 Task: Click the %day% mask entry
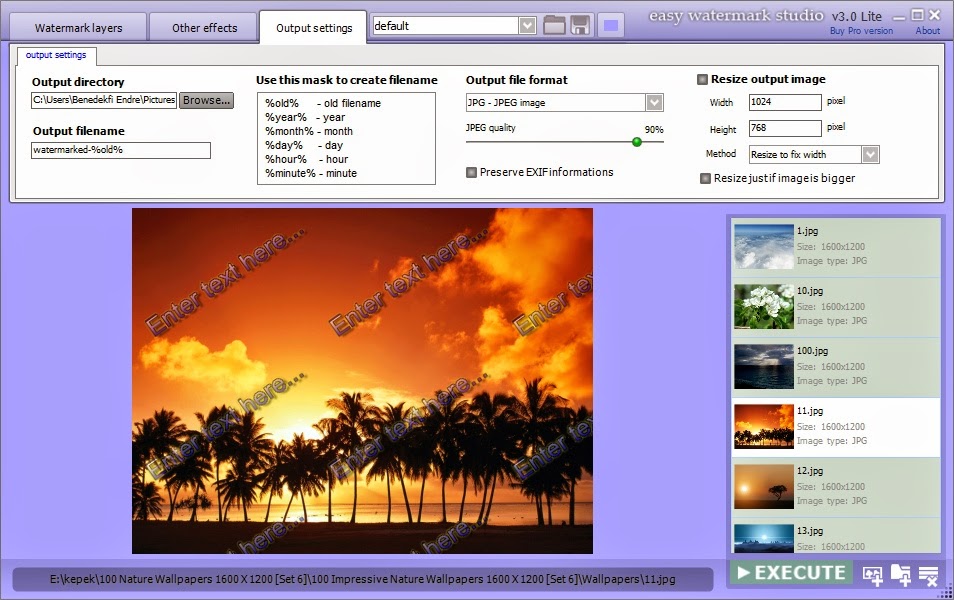pos(304,145)
